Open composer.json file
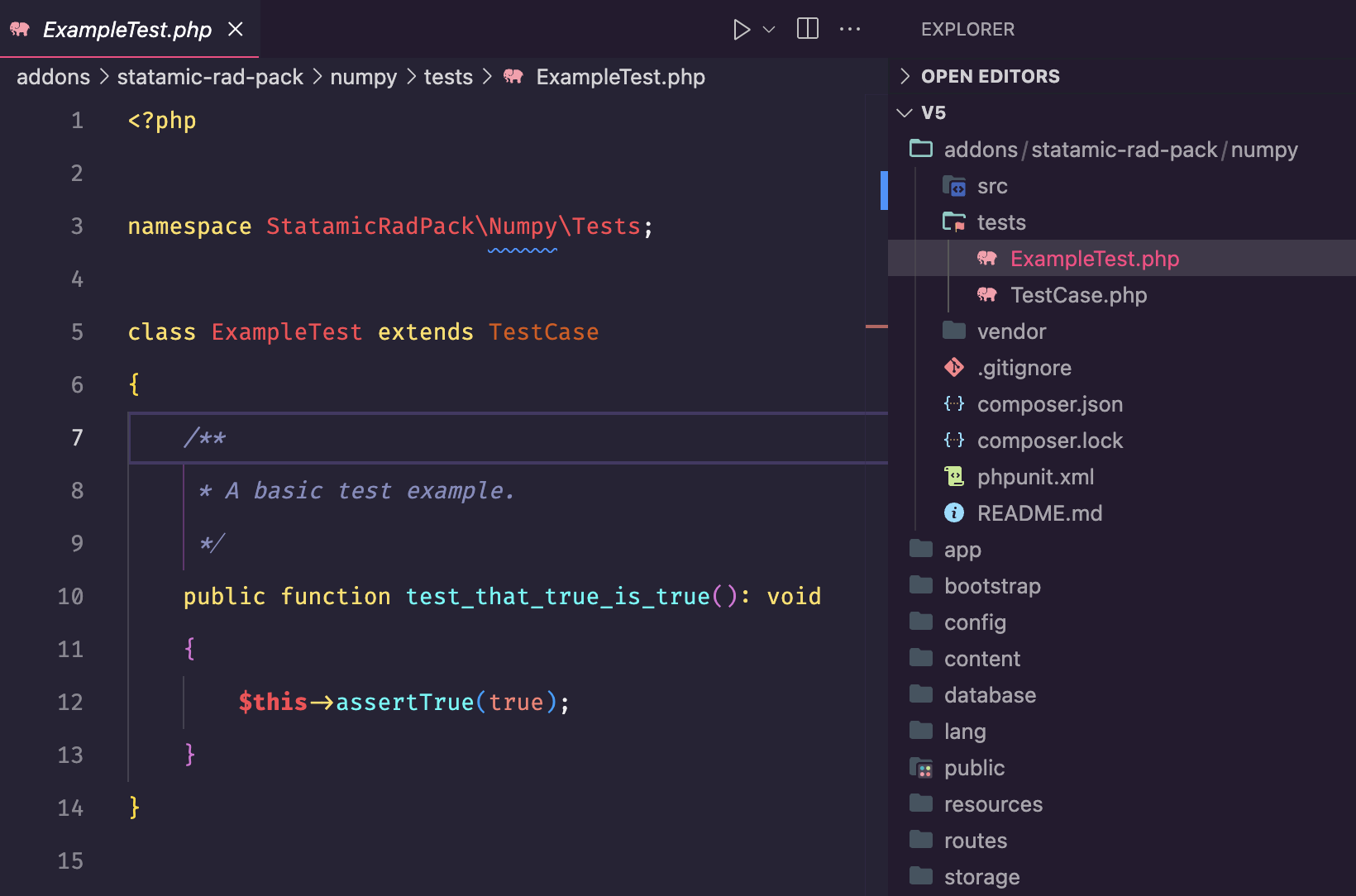1356x896 pixels. tap(1122, 403)
